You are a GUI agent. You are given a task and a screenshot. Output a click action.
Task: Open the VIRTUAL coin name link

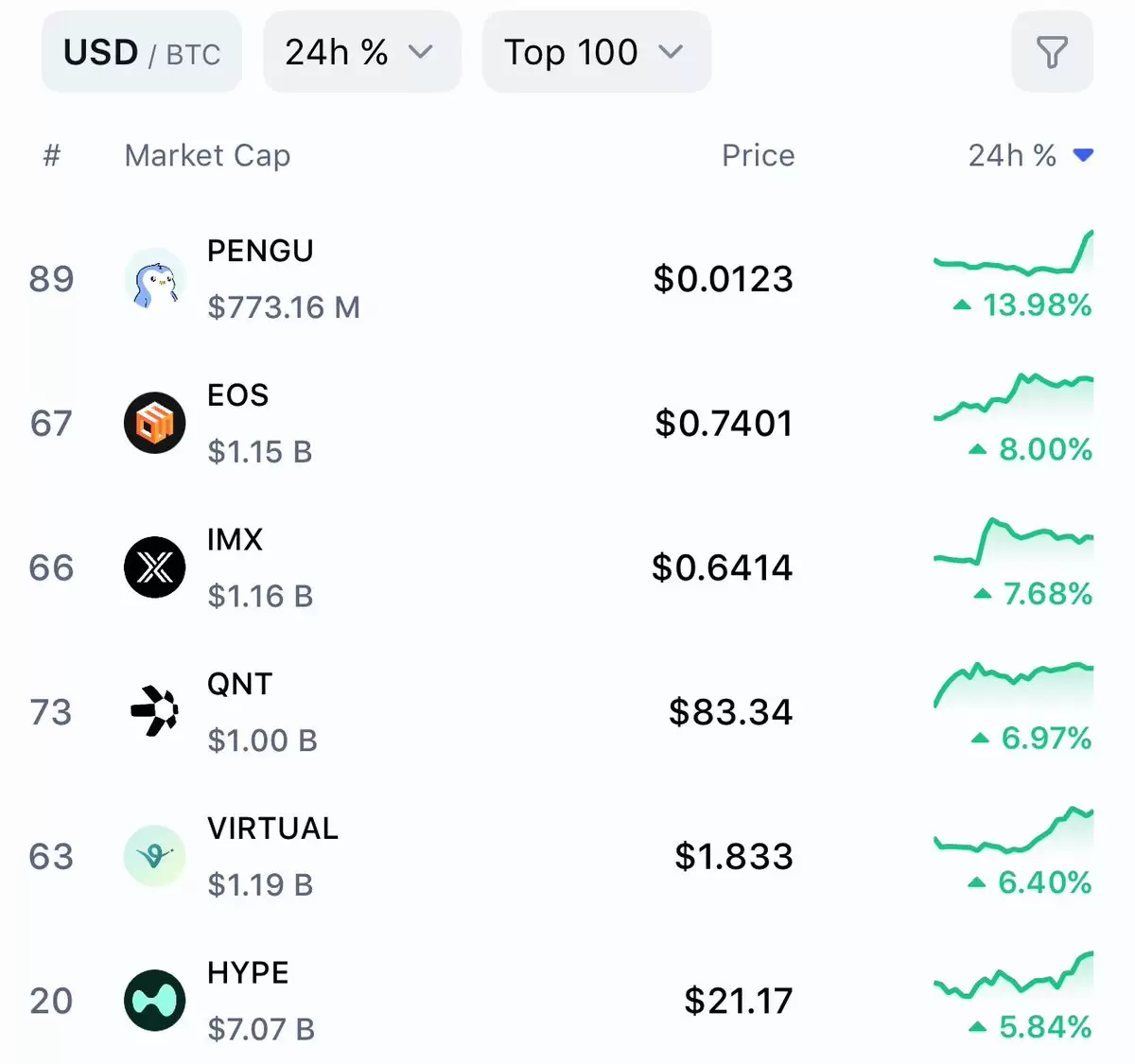pyautogui.click(x=272, y=829)
